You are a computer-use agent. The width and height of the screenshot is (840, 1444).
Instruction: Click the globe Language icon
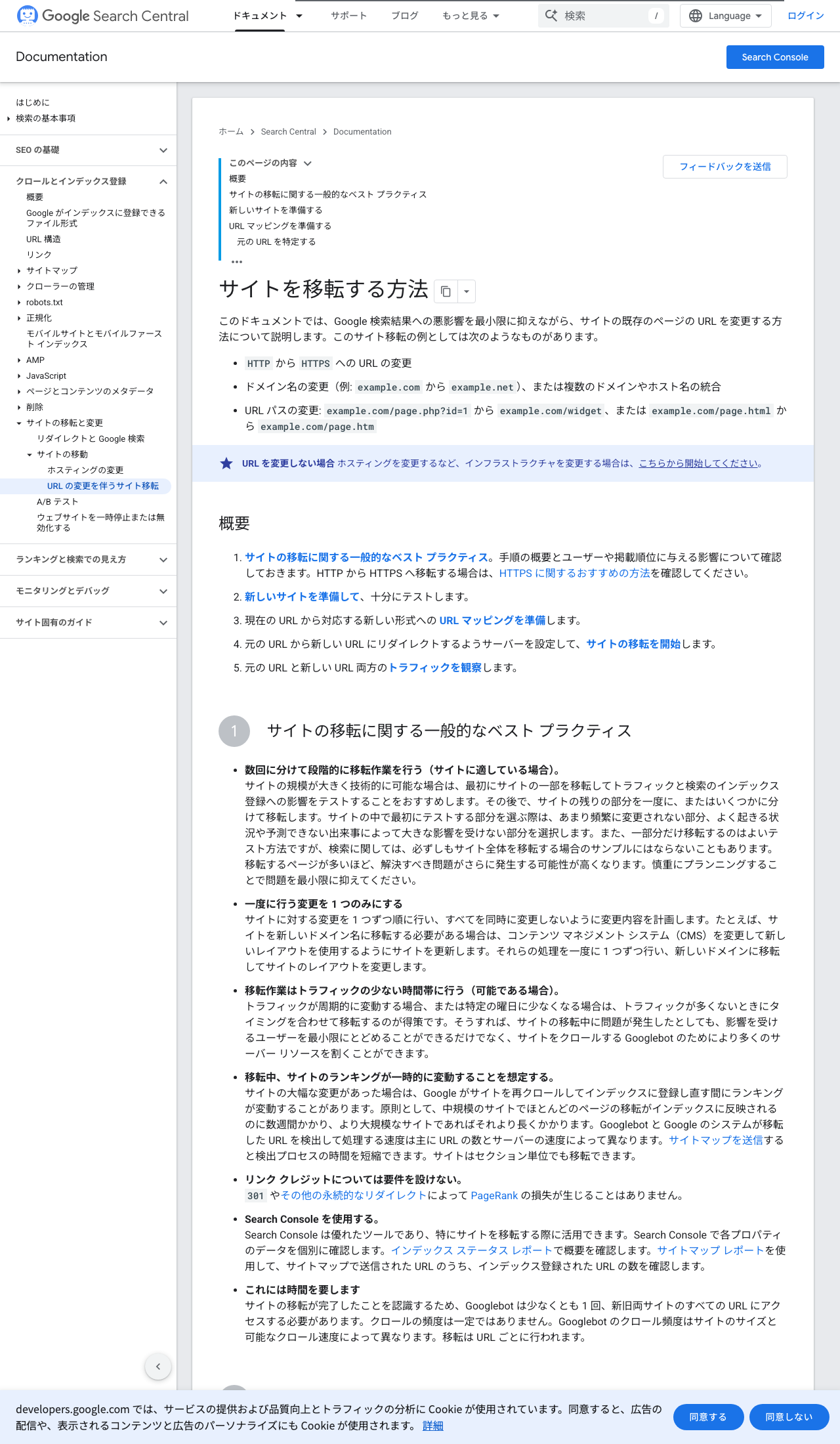pos(696,16)
